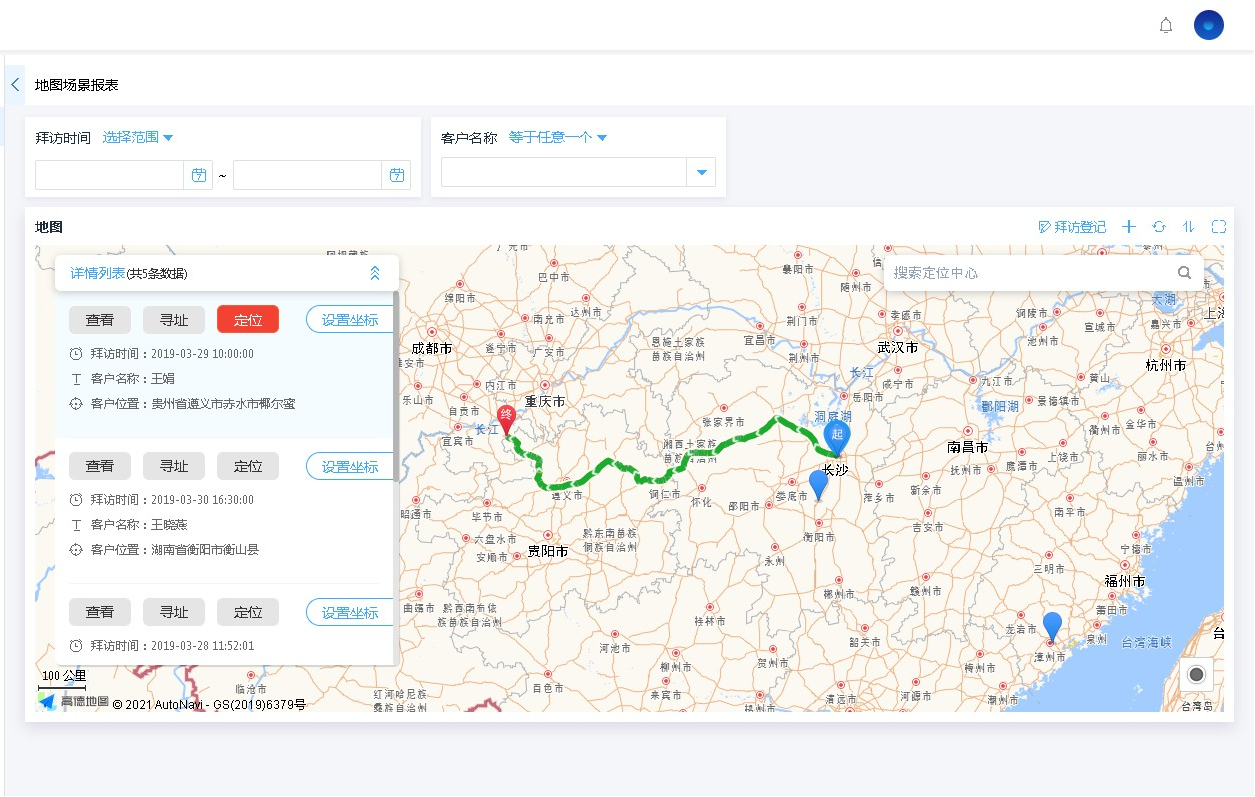Image resolution: width=1255 pixels, height=797 pixels.
Task: Collapse the 详情列表 panel
Action: click(375, 273)
